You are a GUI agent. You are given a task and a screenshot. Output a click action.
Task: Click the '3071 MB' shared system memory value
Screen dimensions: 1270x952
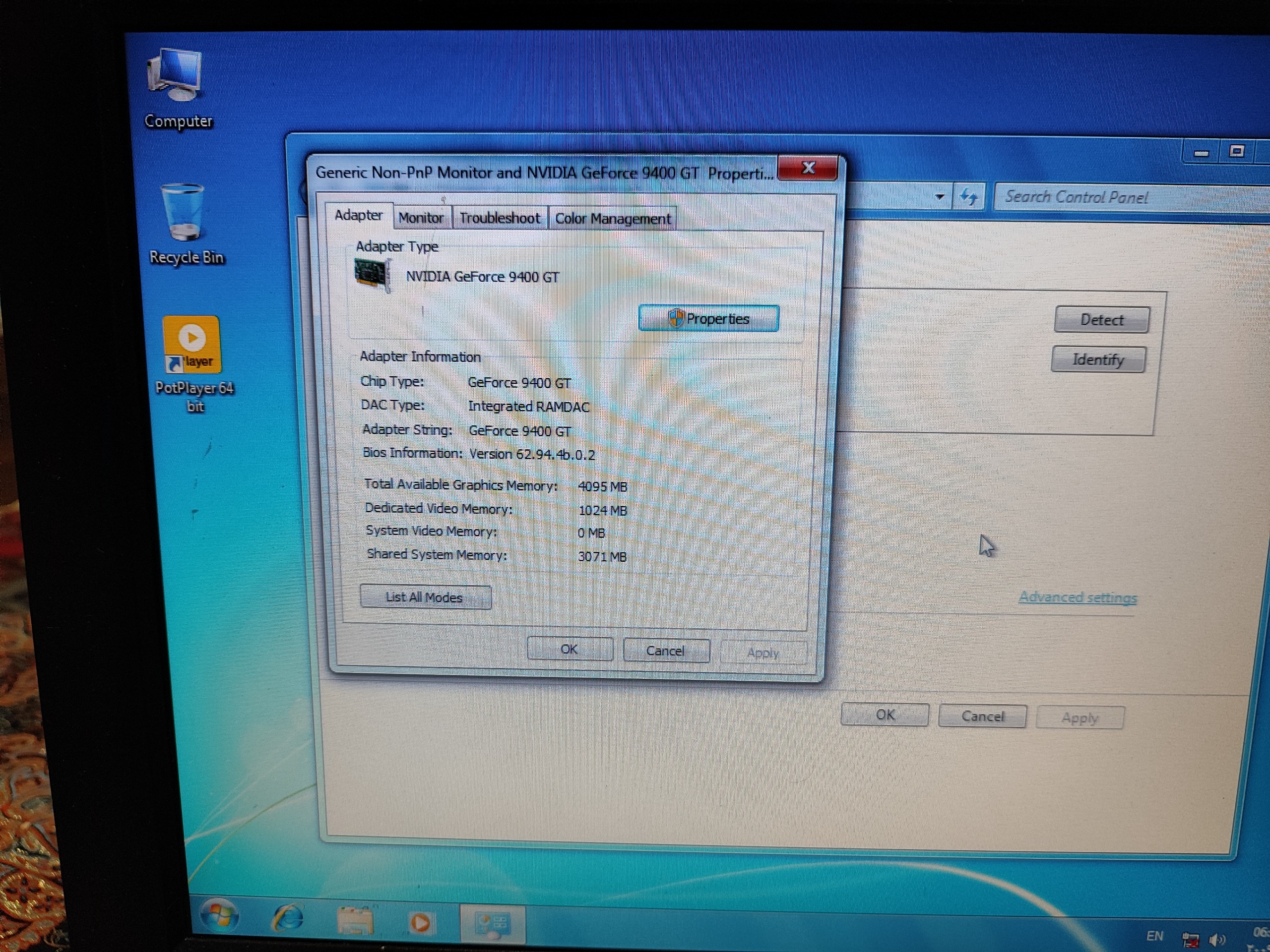[602, 557]
